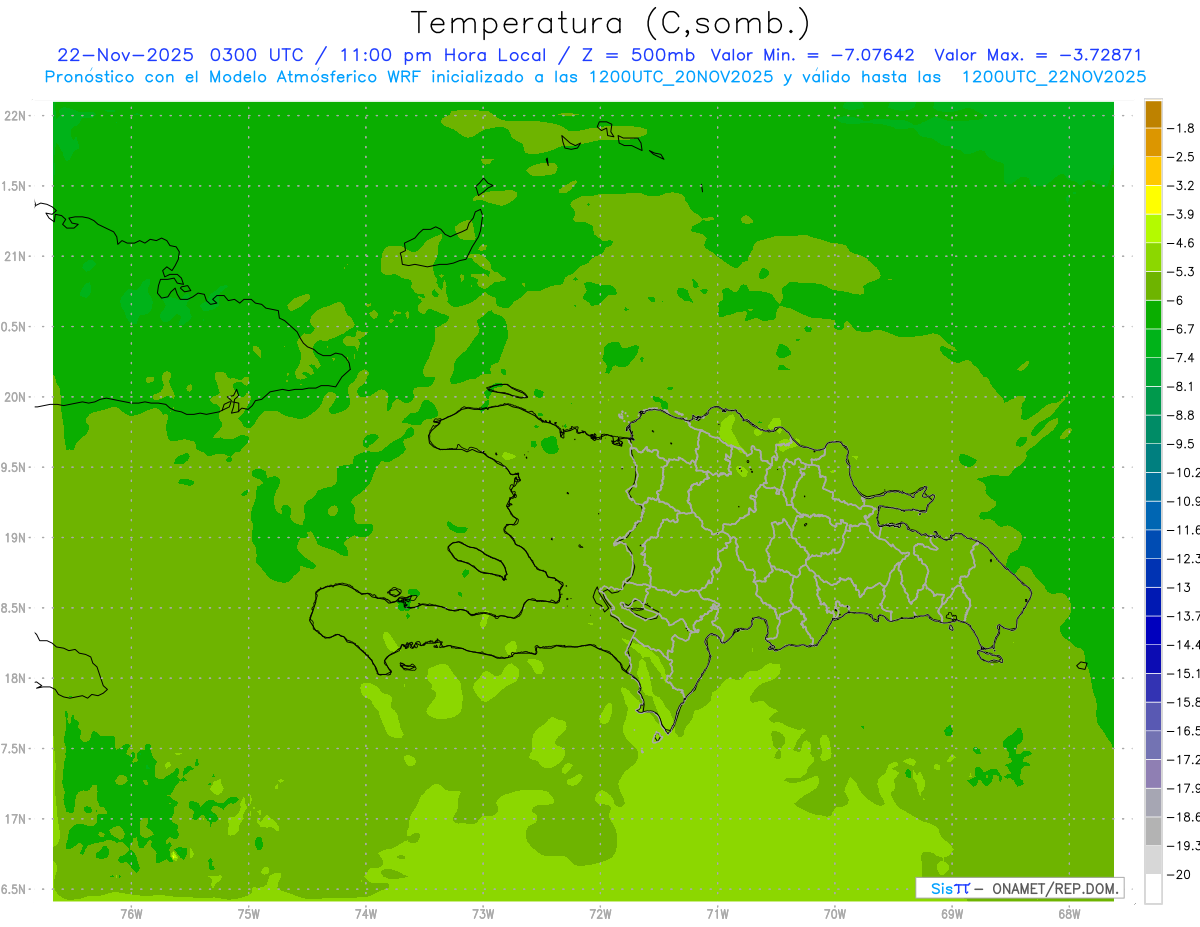Screen dimensions: 1200x927
Task: Click the 20N latitude axis label
Action: tap(17, 397)
